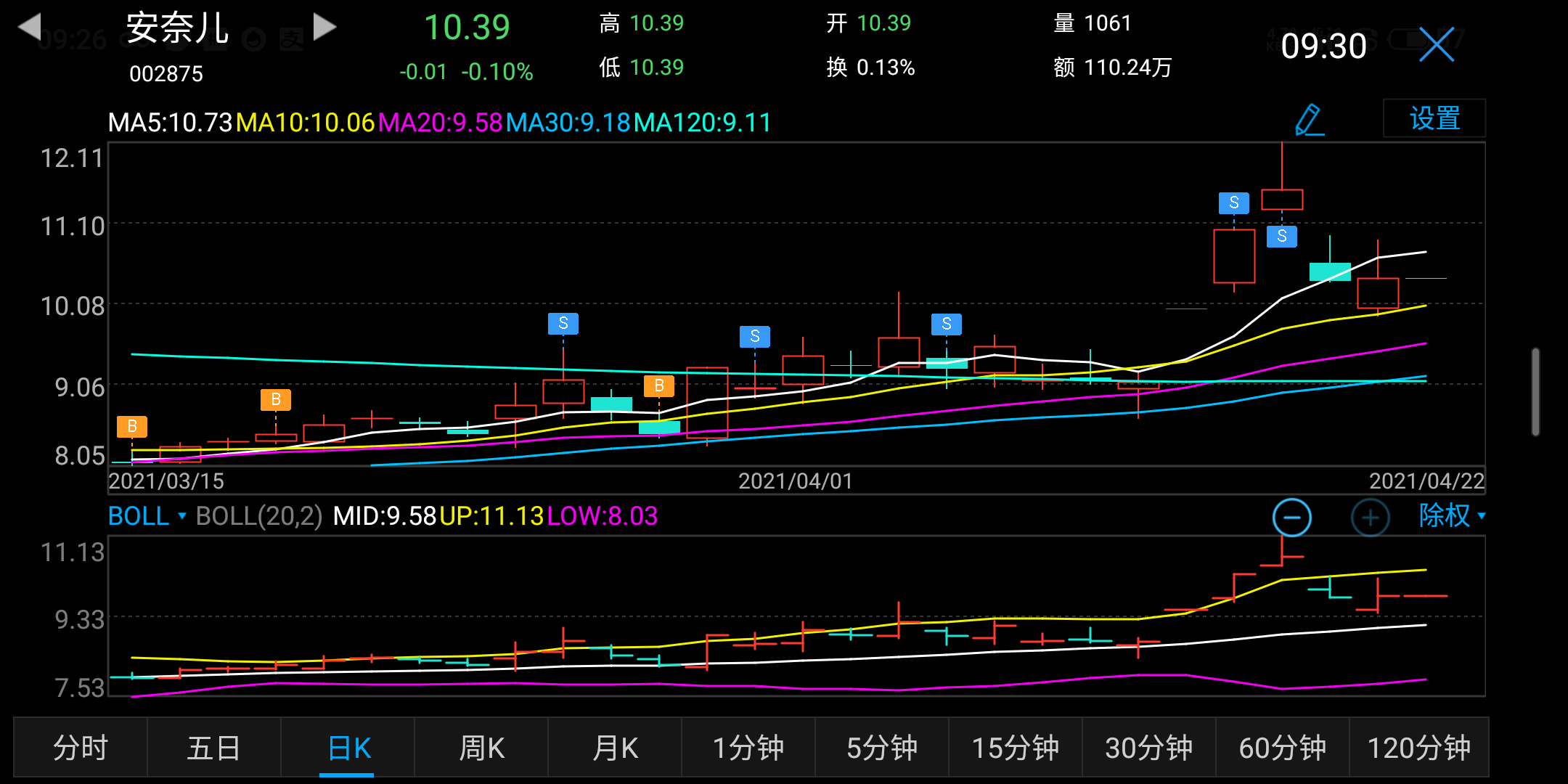Click the MA30:9.18 indicator label
1568x784 pixels.
click(568, 122)
